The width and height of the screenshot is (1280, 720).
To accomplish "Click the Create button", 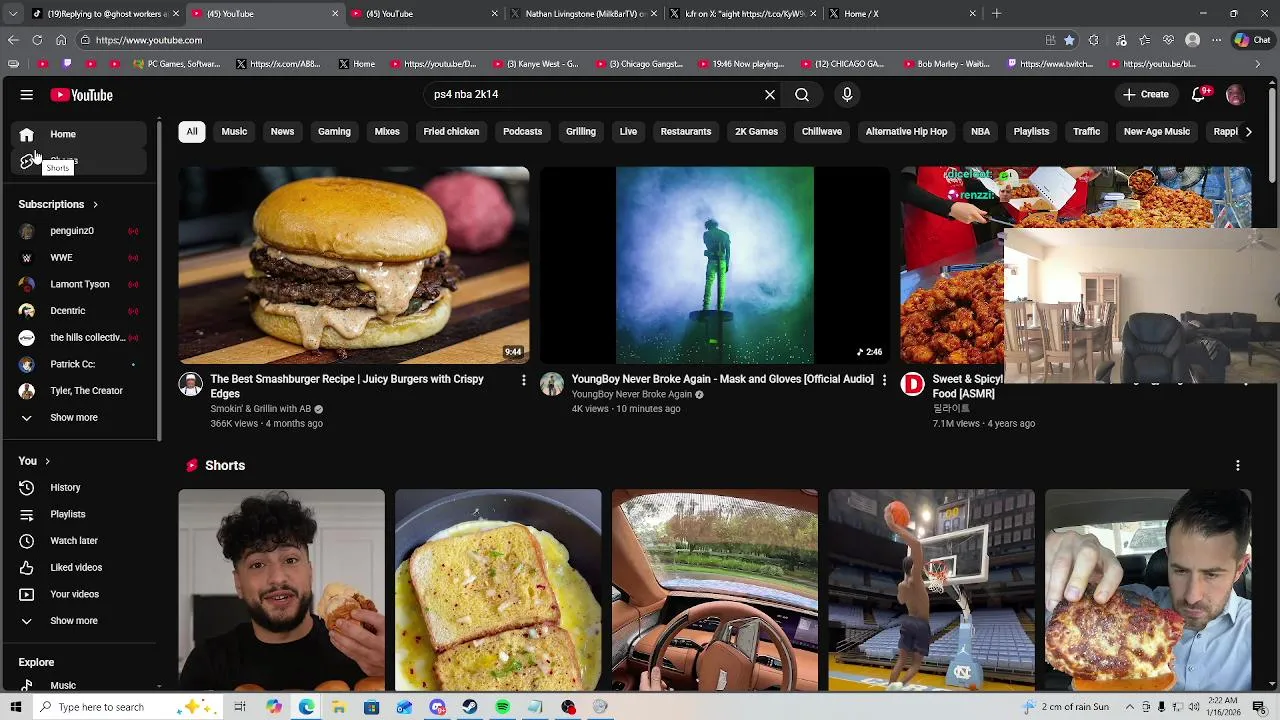I will tap(1145, 95).
